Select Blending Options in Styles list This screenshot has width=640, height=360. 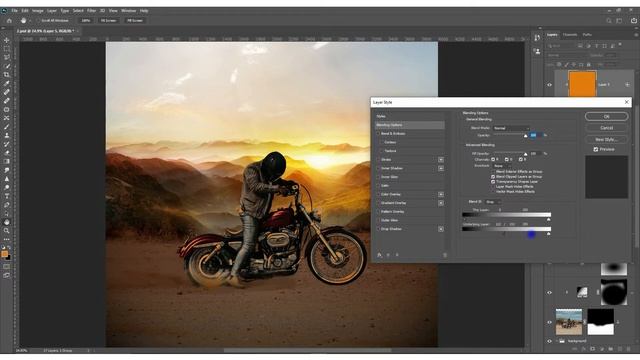409,125
